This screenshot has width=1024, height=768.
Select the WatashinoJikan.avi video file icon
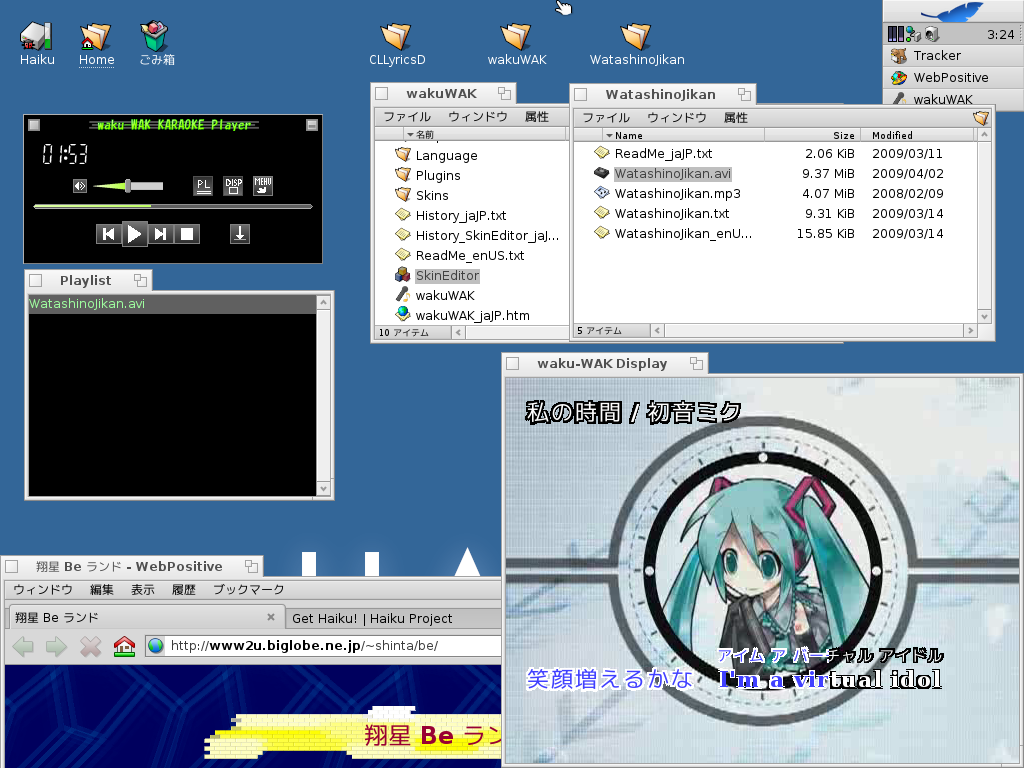(601, 173)
